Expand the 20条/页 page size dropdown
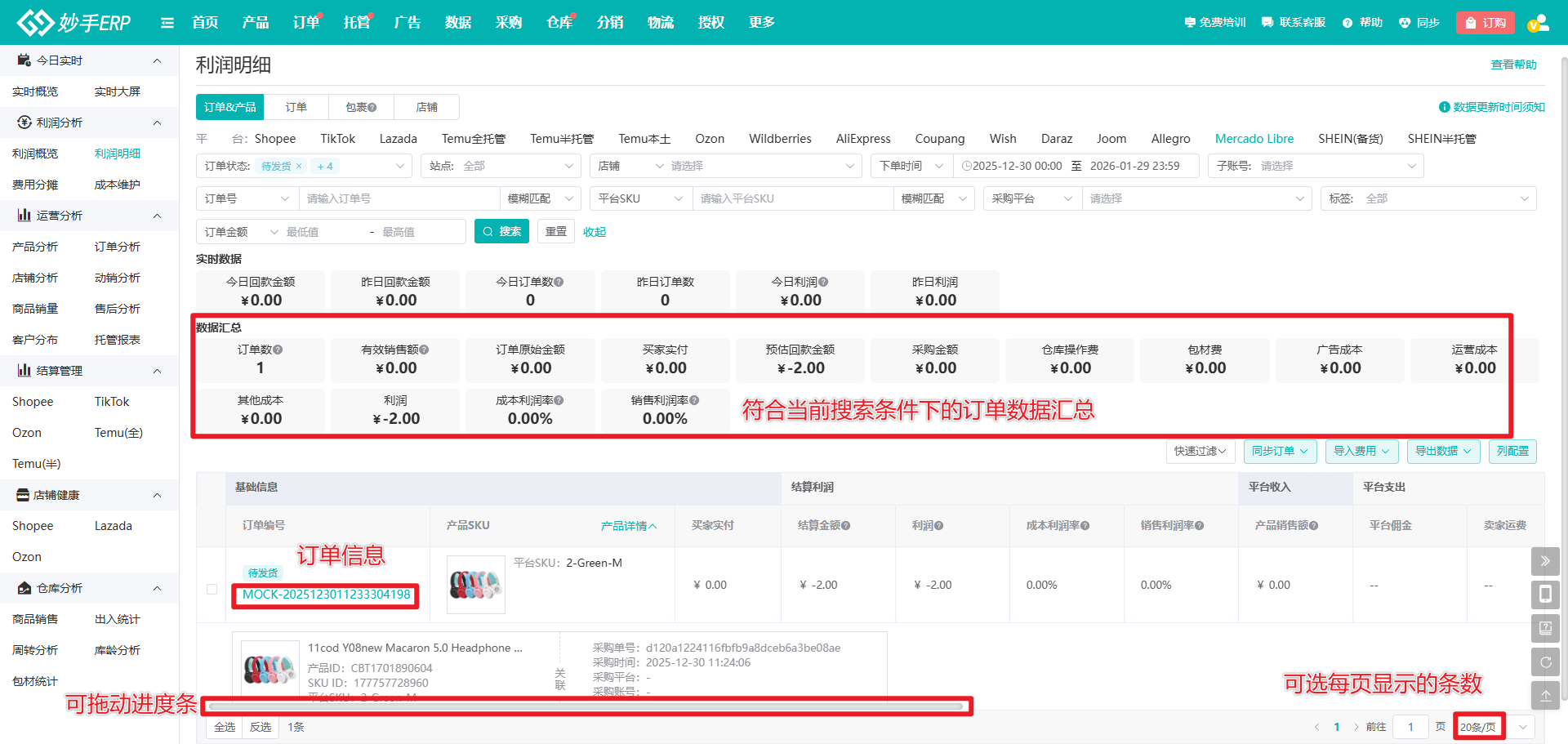This screenshot has width=1568, height=744. [x=1522, y=727]
